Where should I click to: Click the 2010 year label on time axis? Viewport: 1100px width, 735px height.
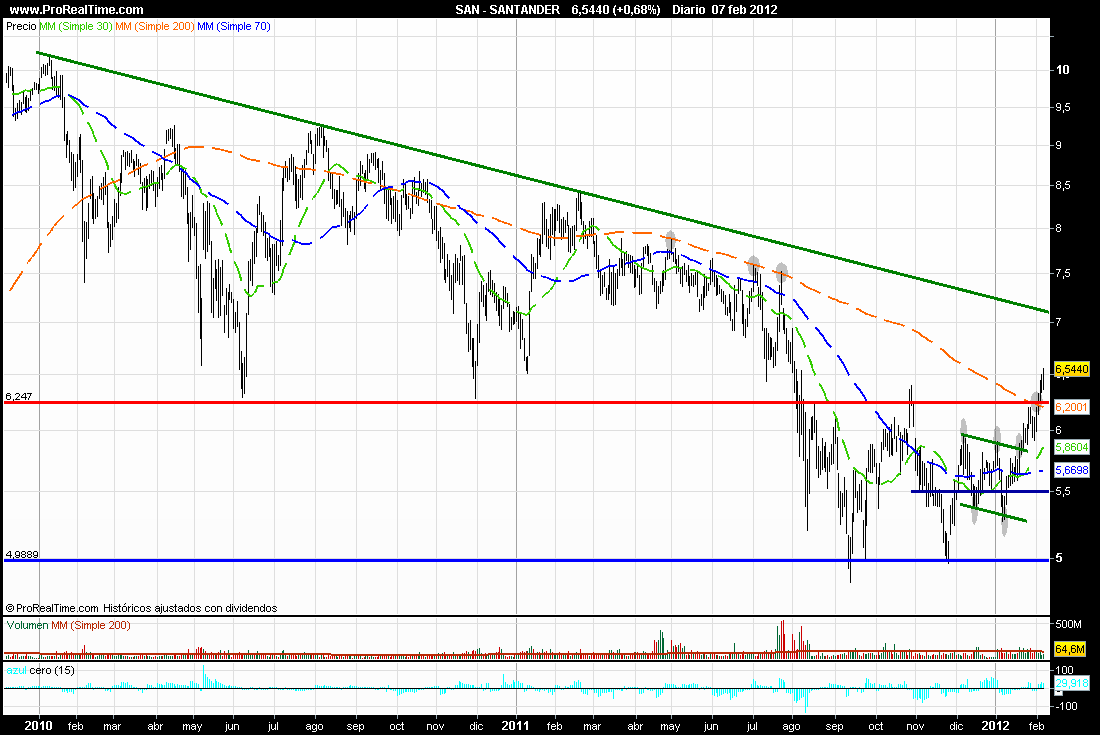[39, 726]
